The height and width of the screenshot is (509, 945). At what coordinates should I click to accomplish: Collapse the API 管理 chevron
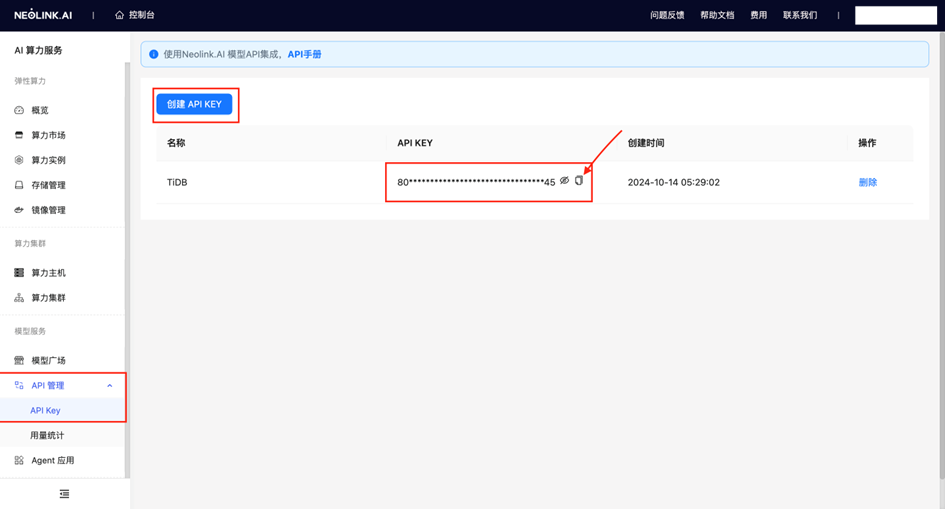(110, 386)
